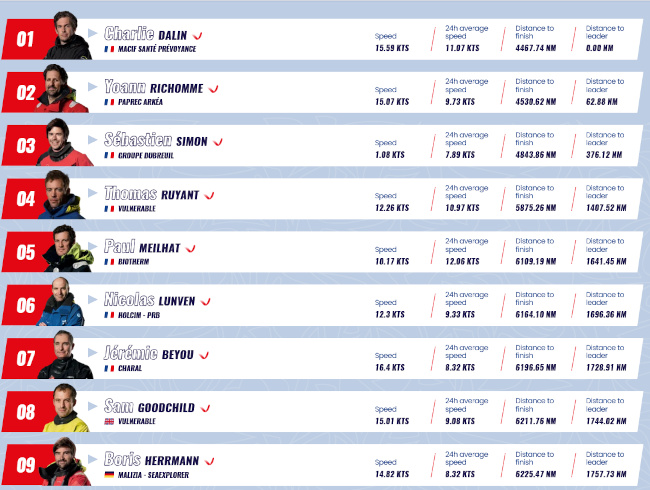Open the Paprec Arkéa boat name
The image size is (650, 490).
[x=140, y=102]
